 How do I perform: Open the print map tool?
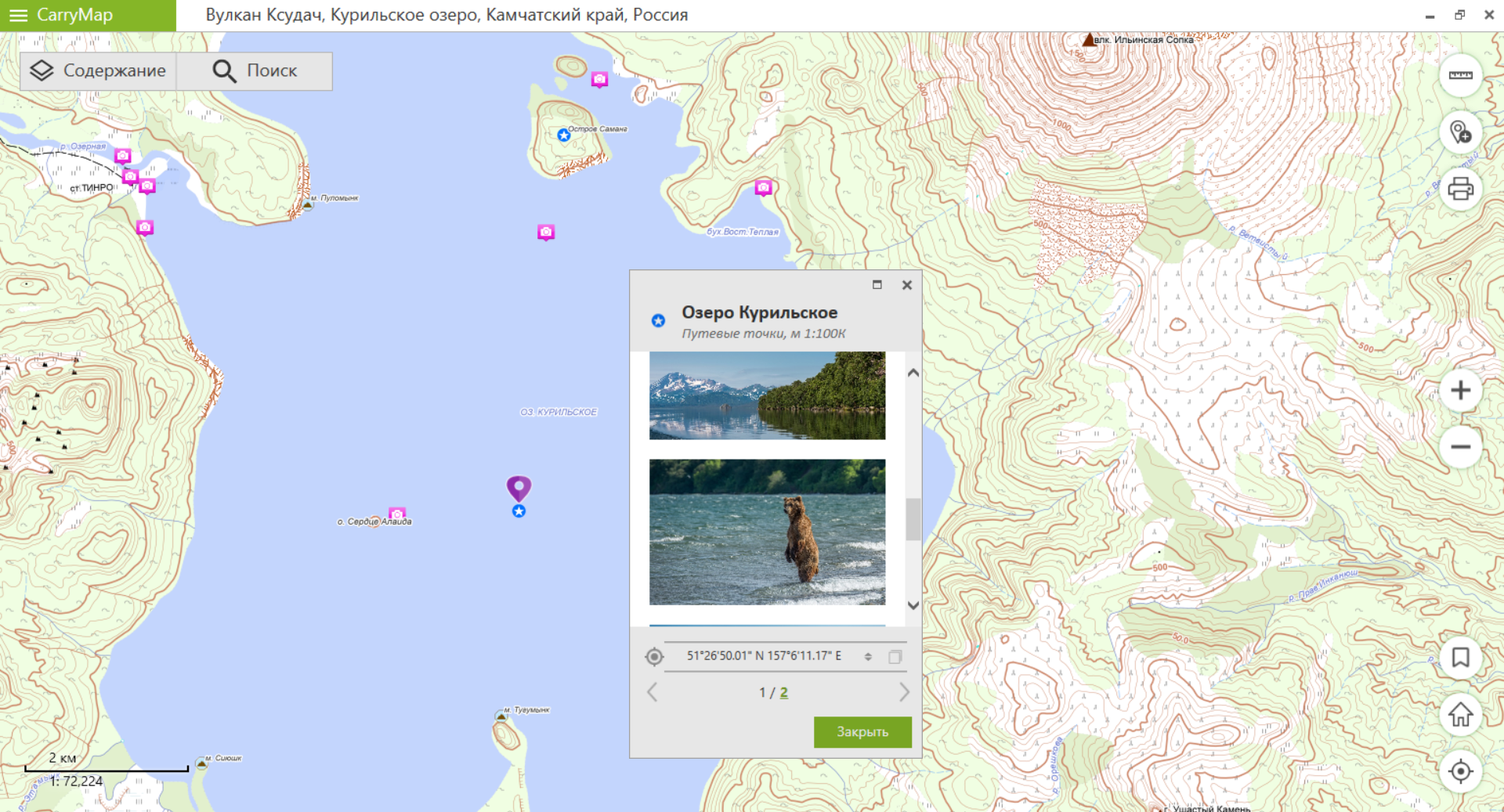pos(1460,189)
